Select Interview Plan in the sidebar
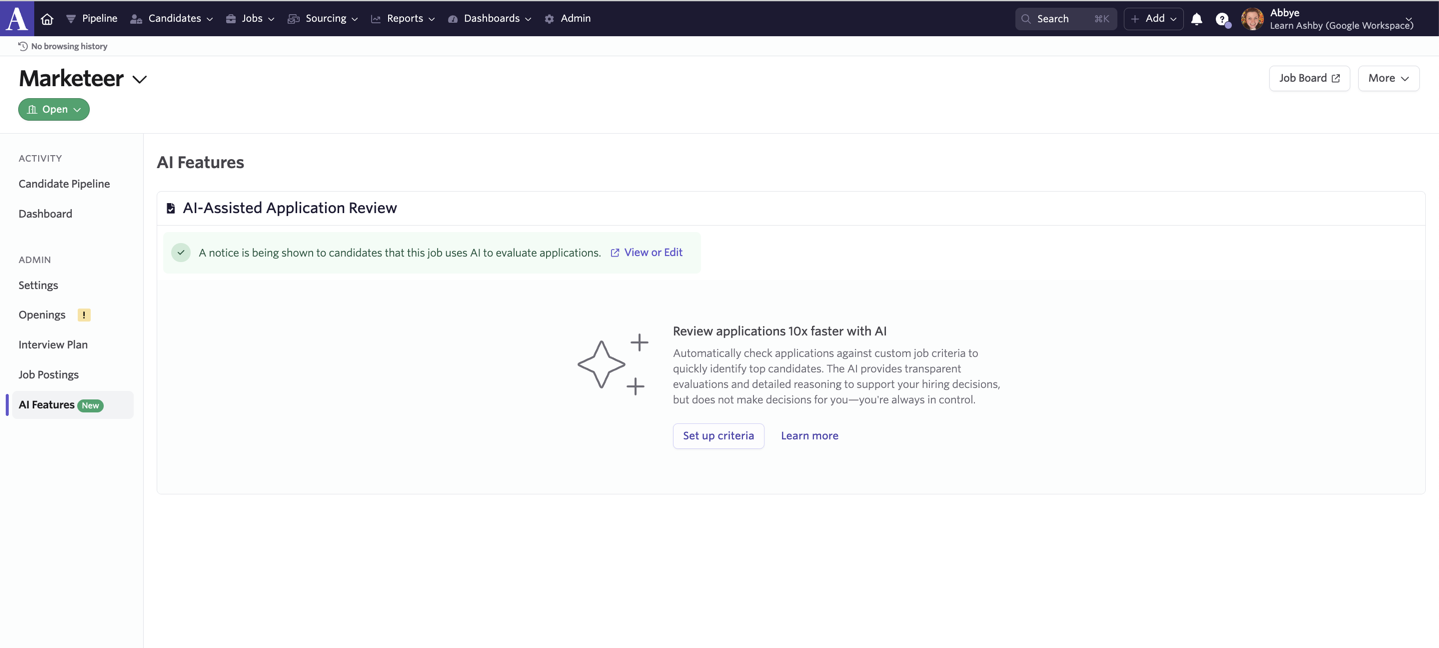 (x=53, y=345)
